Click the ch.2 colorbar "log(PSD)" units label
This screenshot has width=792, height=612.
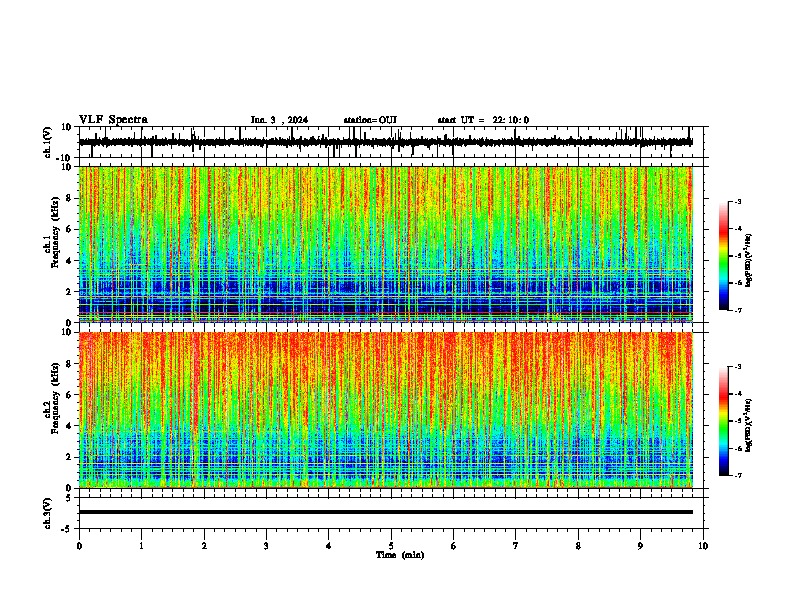click(x=749, y=425)
